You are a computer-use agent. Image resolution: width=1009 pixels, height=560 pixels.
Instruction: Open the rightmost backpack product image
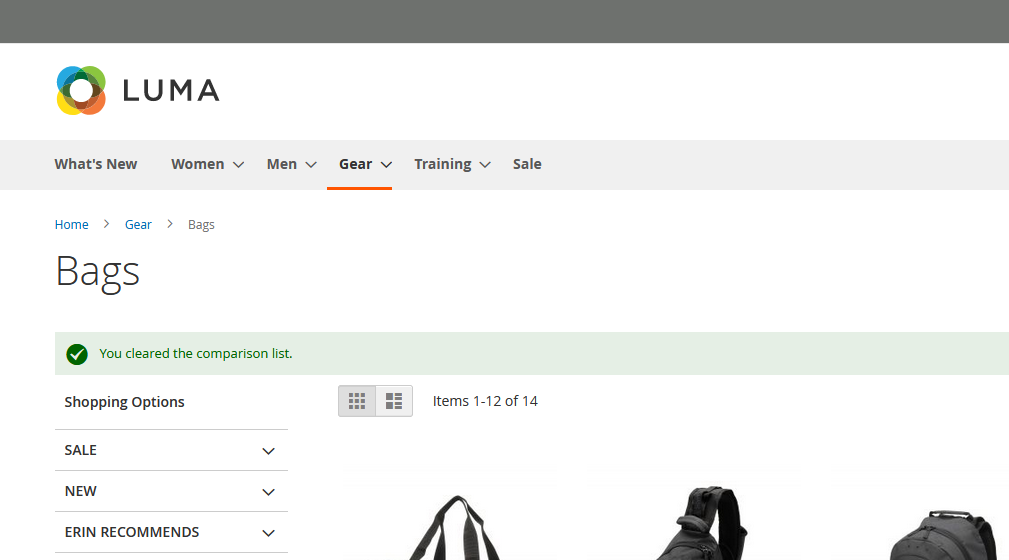point(945,535)
